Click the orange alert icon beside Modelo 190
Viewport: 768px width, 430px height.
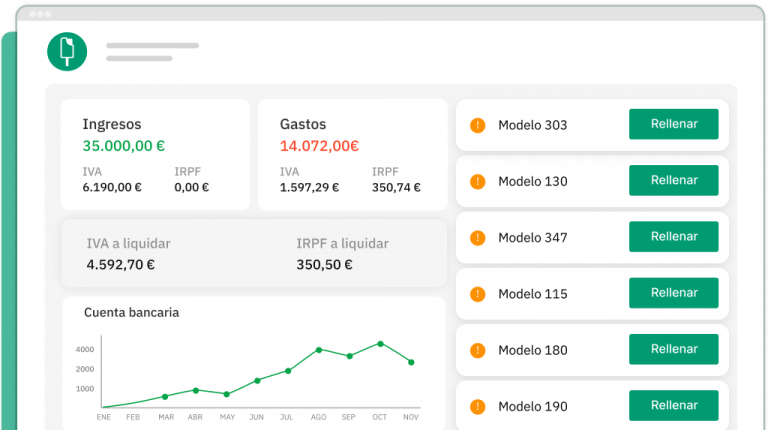(x=477, y=406)
